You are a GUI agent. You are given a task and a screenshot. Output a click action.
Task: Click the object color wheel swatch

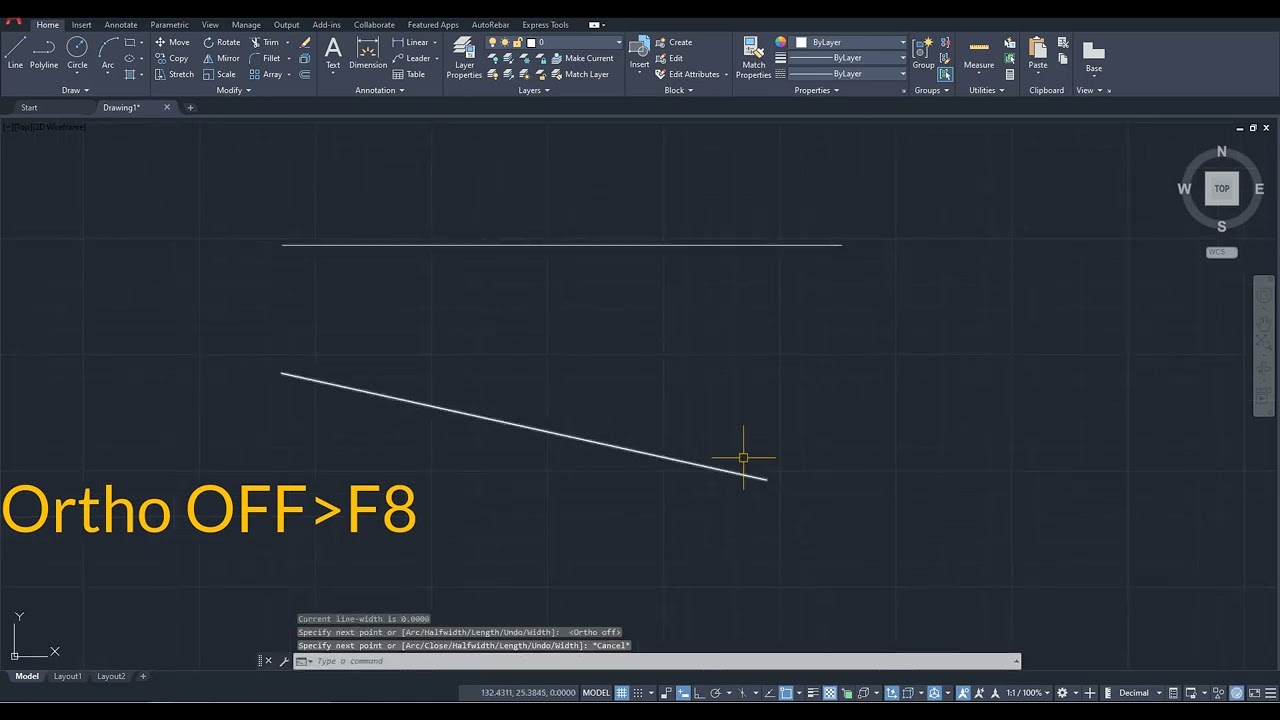pyautogui.click(x=780, y=42)
